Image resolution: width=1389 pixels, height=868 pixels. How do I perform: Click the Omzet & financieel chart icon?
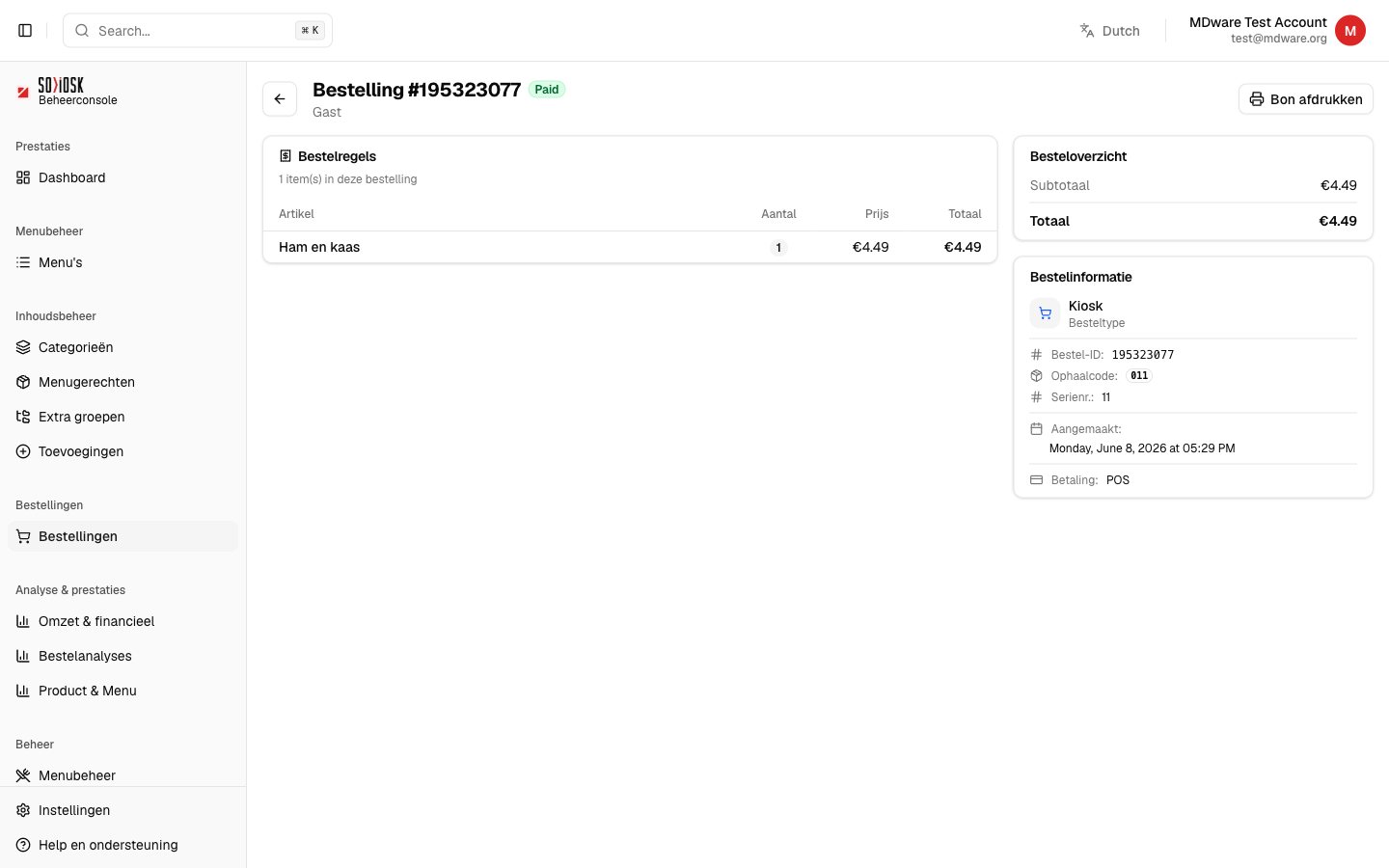click(23, 621)
